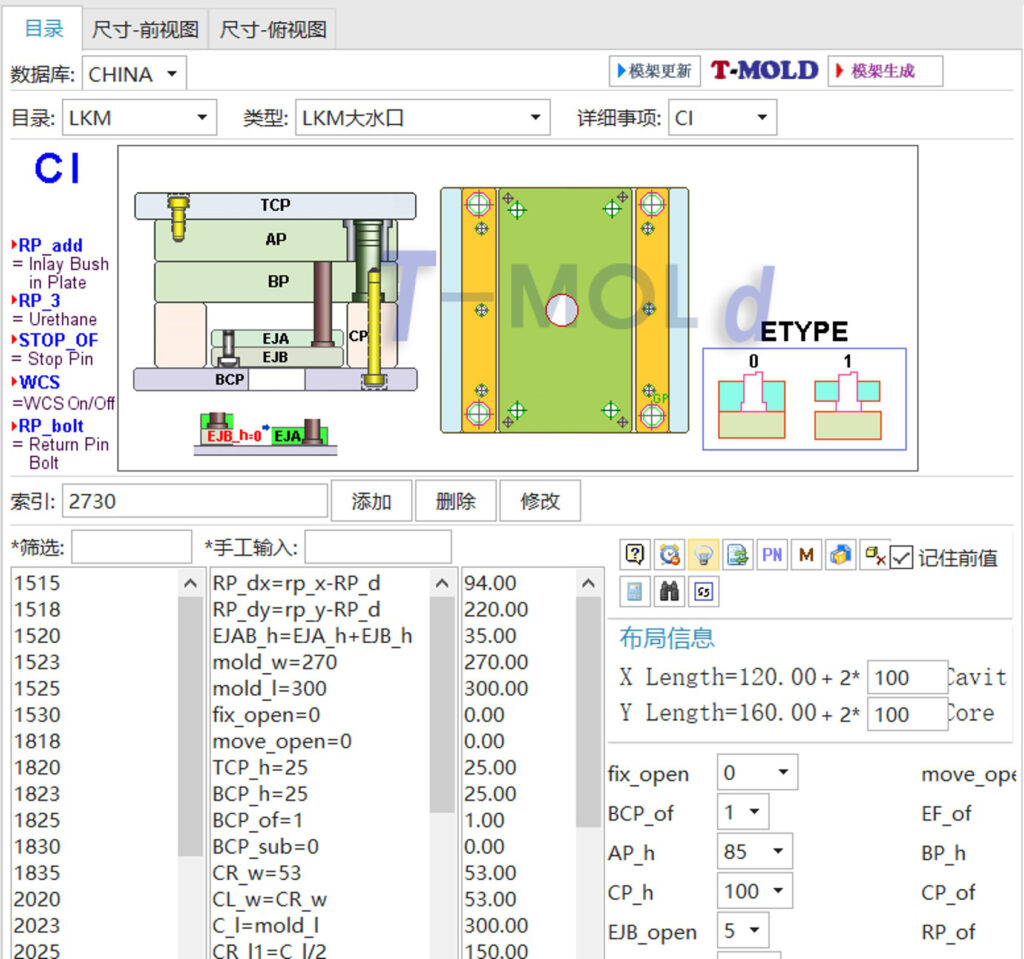Select the EJAB_h=EJA_h+EJB_h row

point(320,636)
